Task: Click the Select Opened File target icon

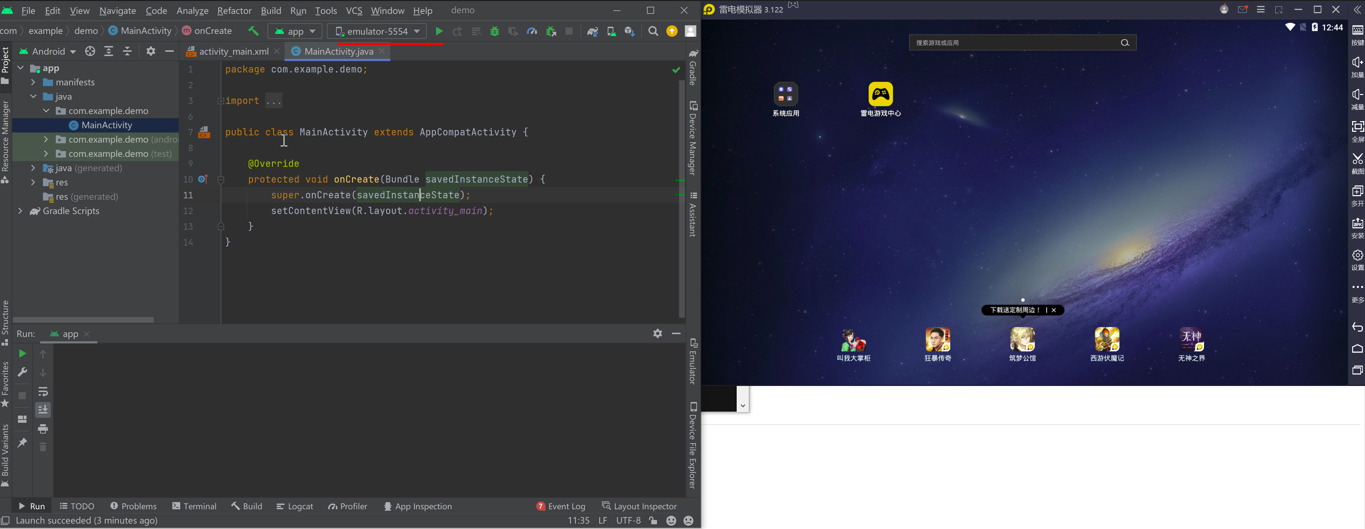Action: pos(90,51)
